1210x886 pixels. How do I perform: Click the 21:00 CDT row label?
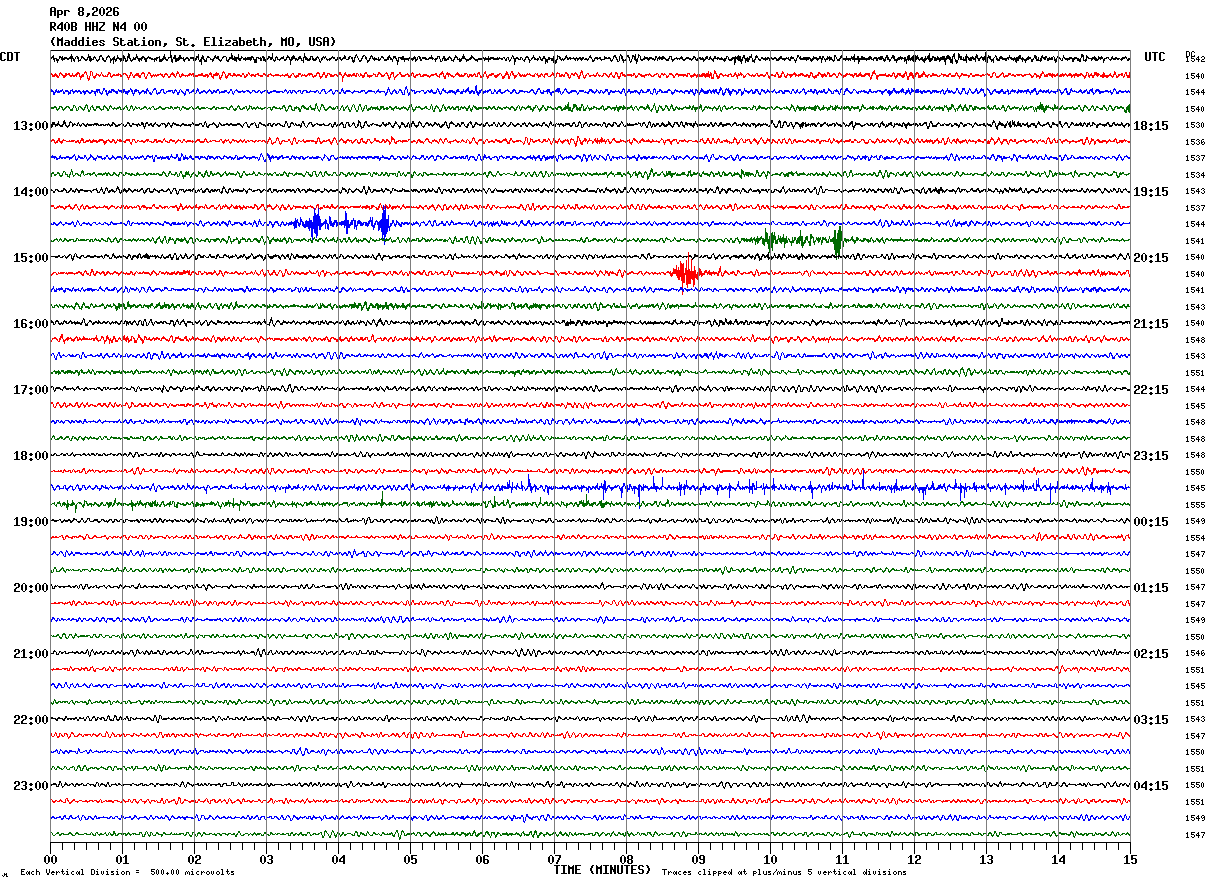tap(30, 653)
